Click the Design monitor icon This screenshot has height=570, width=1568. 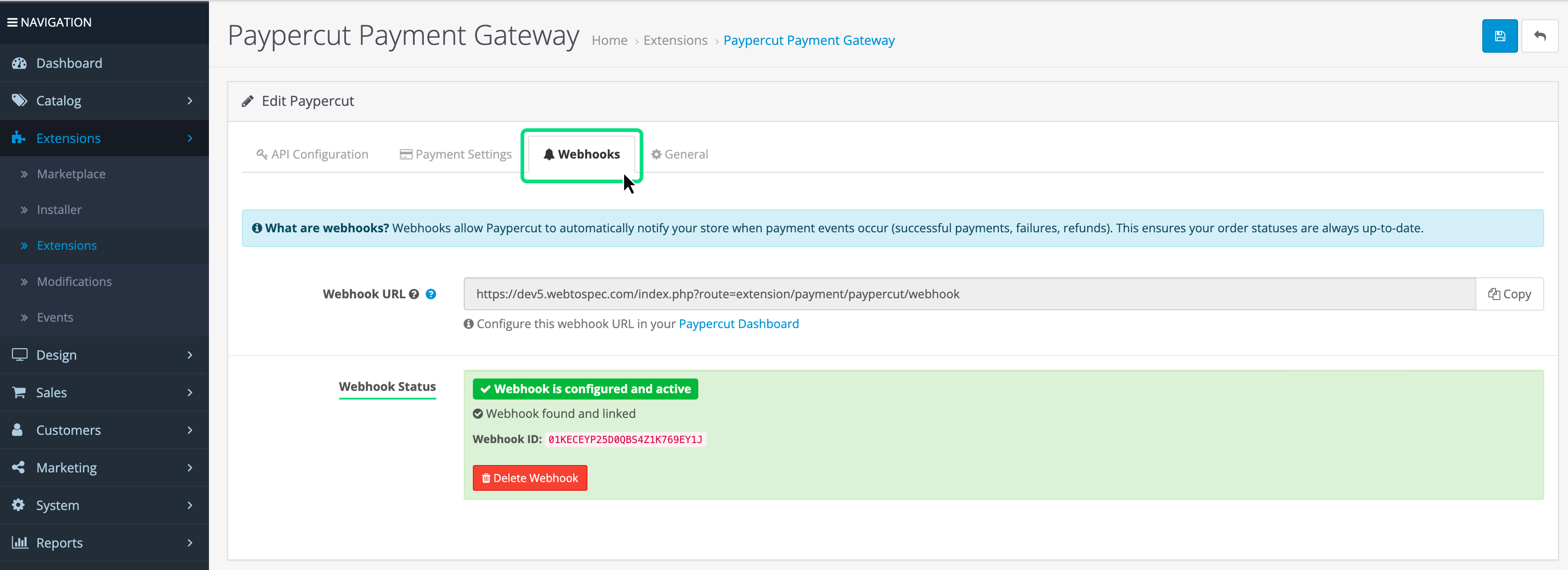[x=20, y=355]
